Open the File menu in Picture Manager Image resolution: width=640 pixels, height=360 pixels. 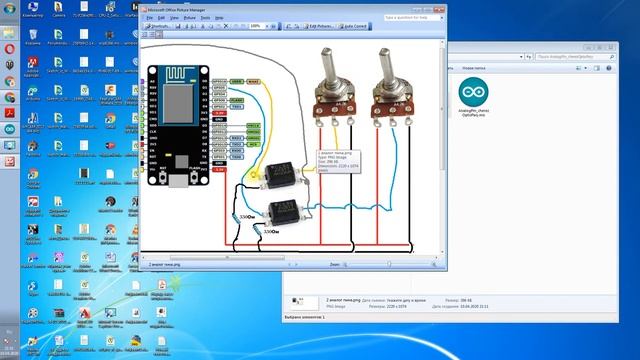coord(149,18)
